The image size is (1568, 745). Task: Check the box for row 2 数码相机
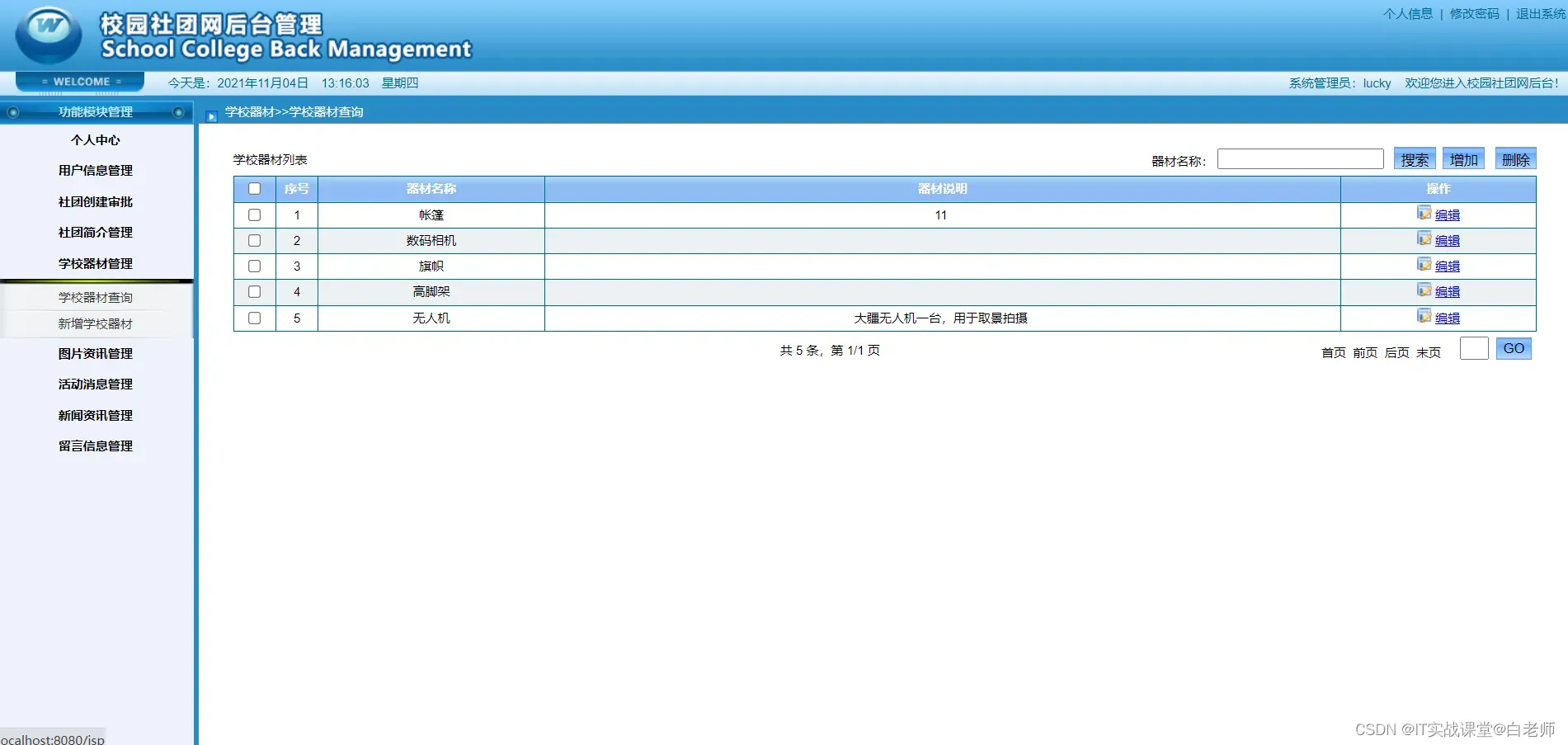[x=255, y=240]
